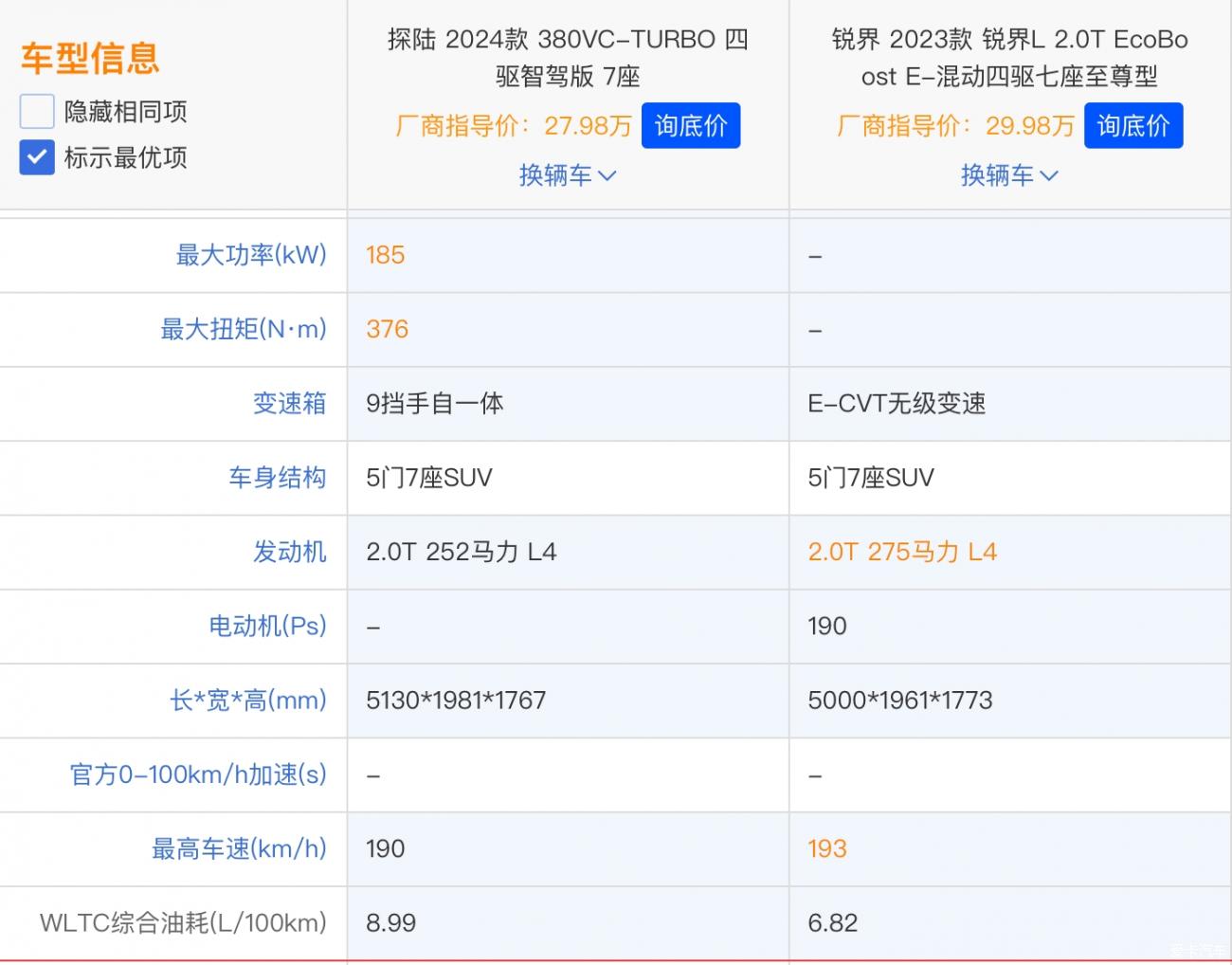Select the 8.99 fuel consumption value
Viewport: 1232px width, 965px height.
(x=390, y=922)
